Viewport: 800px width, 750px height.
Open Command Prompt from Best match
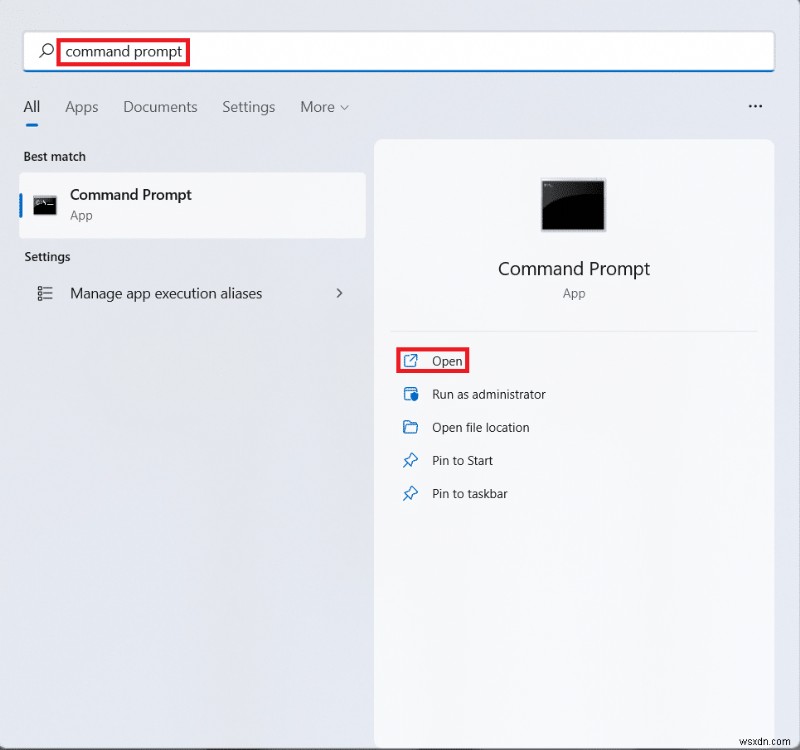tap(131, 195)
